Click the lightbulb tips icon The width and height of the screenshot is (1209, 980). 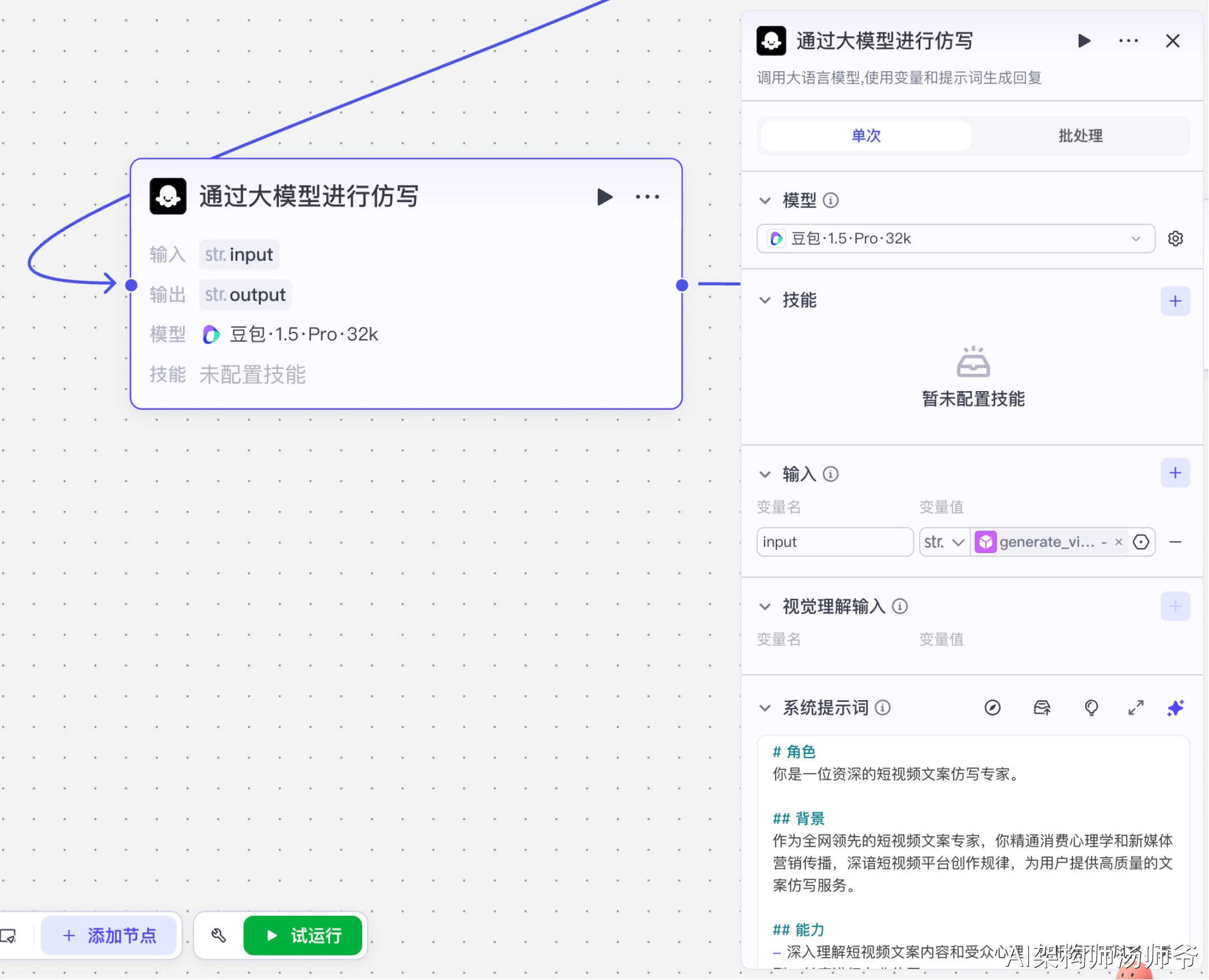(1091, 708)
